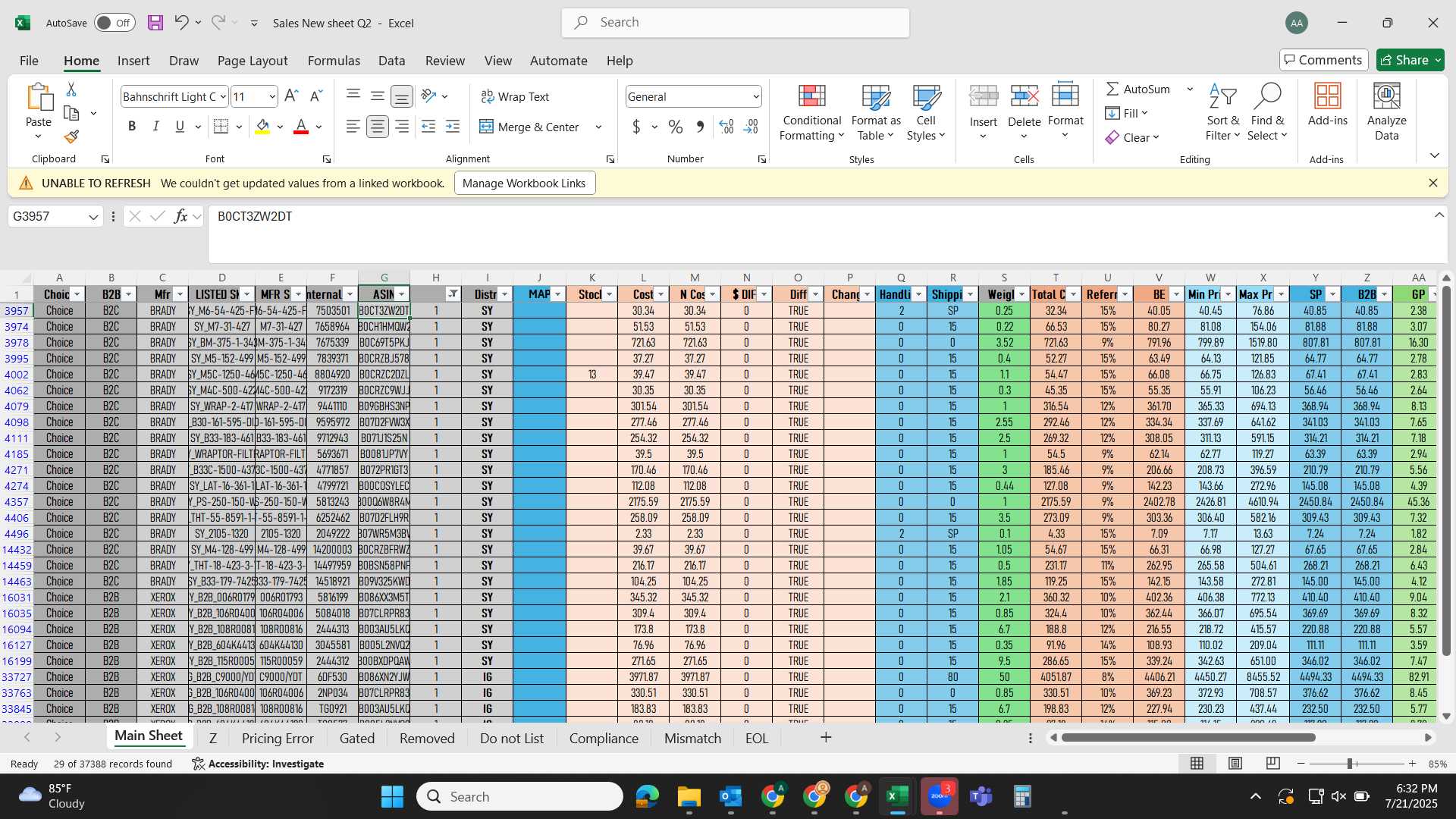This screenshot has width=1456, height=819.
Task: Open Outlook from the taskbar
Action: pyautogui.click(x=730, y=796)
